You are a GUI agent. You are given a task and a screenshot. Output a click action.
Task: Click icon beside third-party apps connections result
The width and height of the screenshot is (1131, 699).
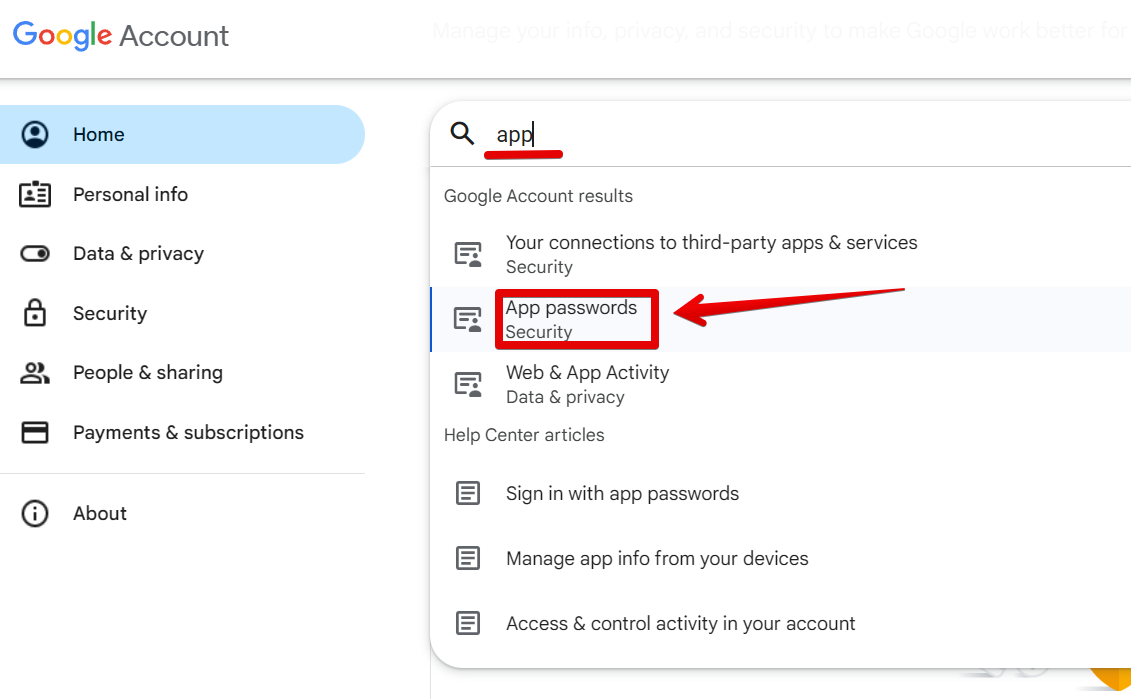468,255
